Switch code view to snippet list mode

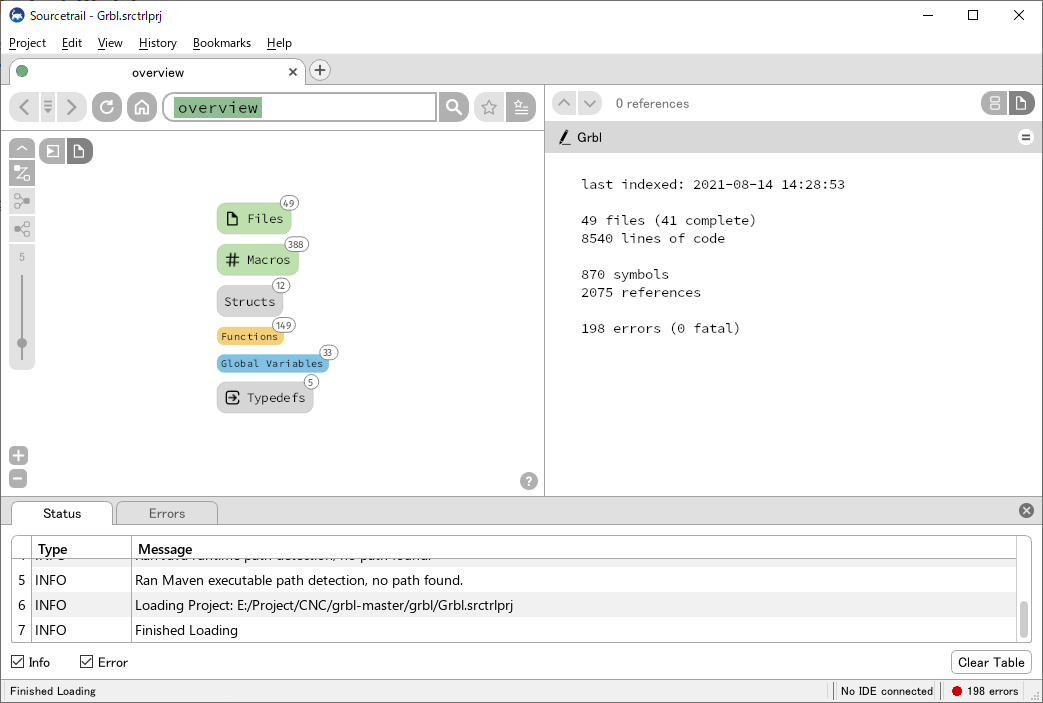[994, 103]
